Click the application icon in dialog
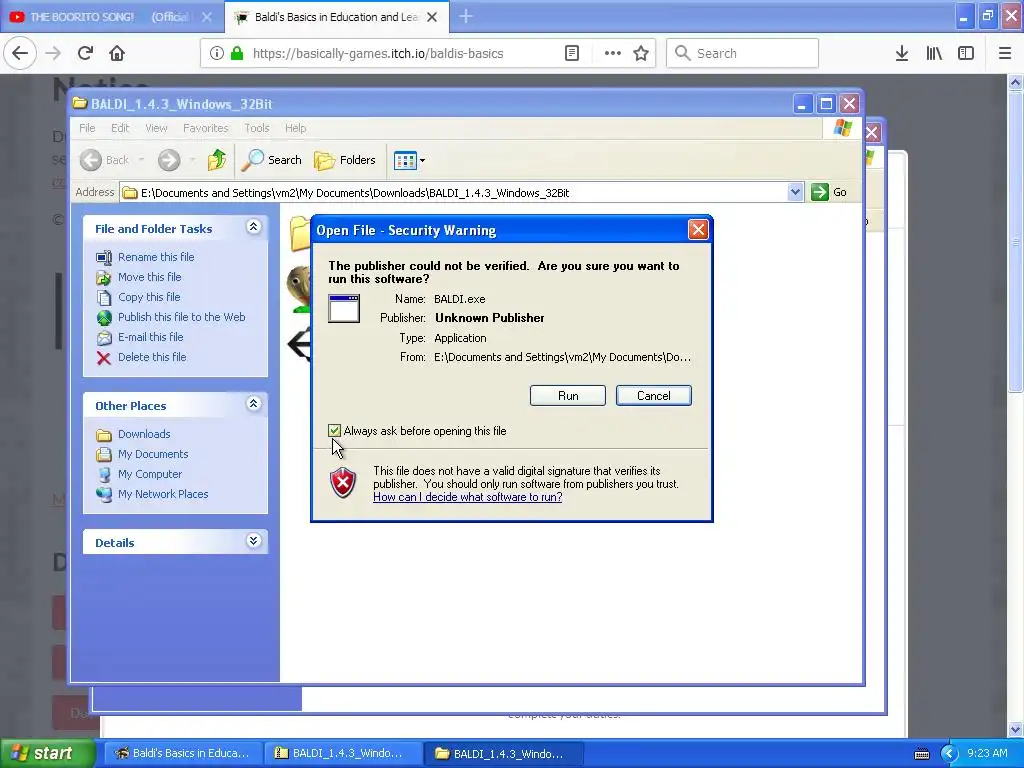The image size is (1024, 768). 344,308
